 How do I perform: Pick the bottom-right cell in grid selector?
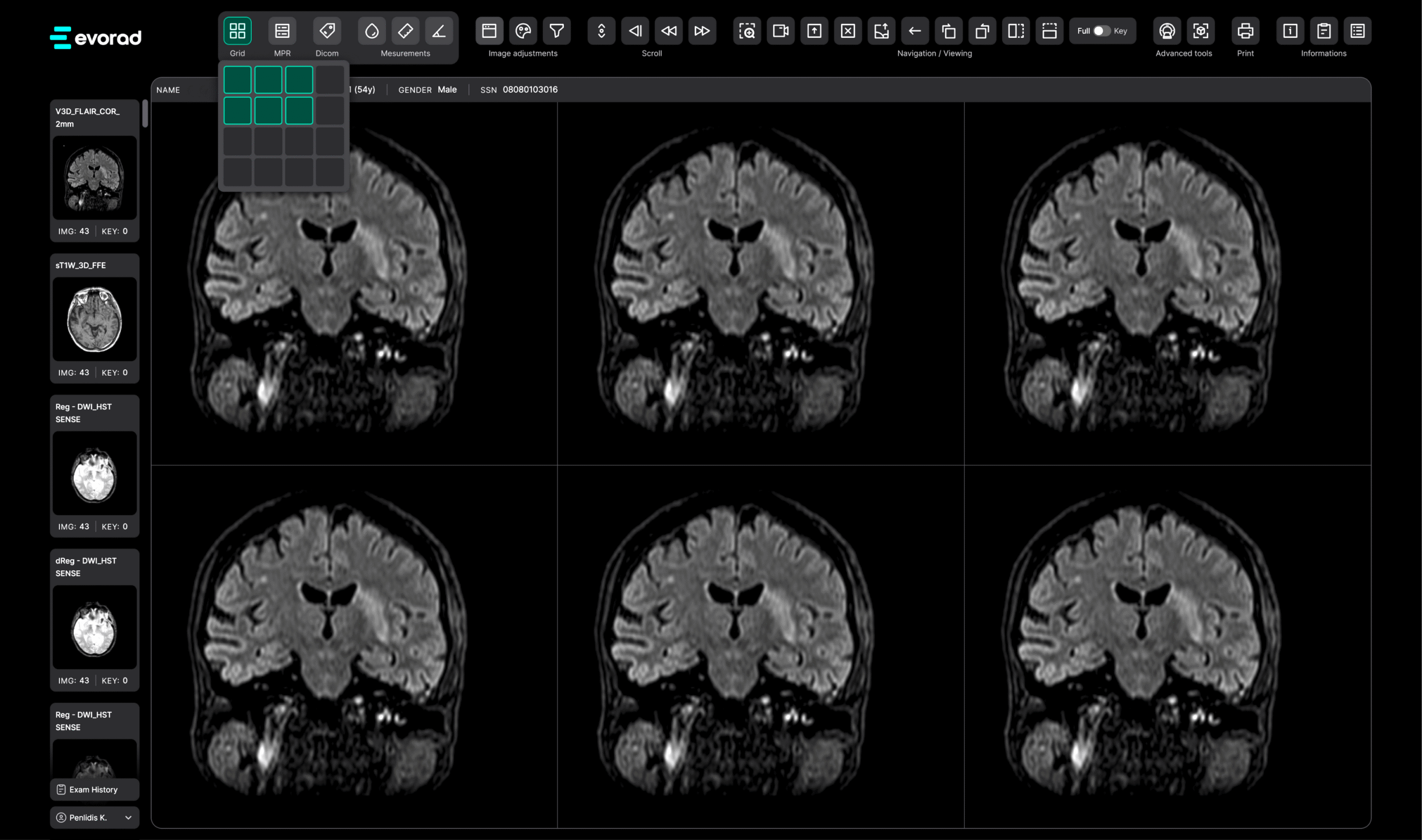pos(329,172)
